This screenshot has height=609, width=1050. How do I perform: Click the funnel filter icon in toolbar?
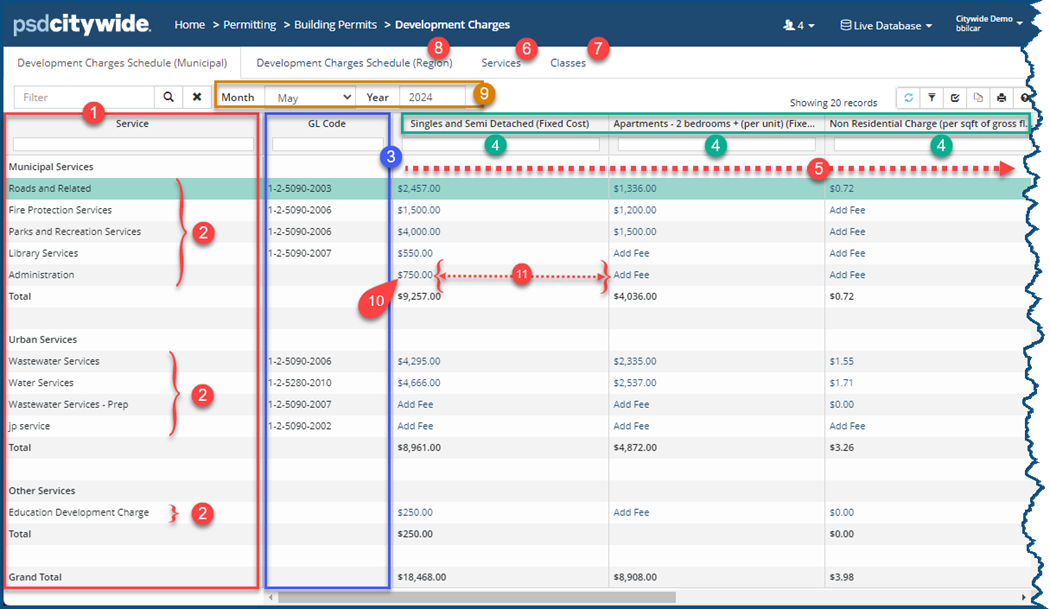click(931, 98)
